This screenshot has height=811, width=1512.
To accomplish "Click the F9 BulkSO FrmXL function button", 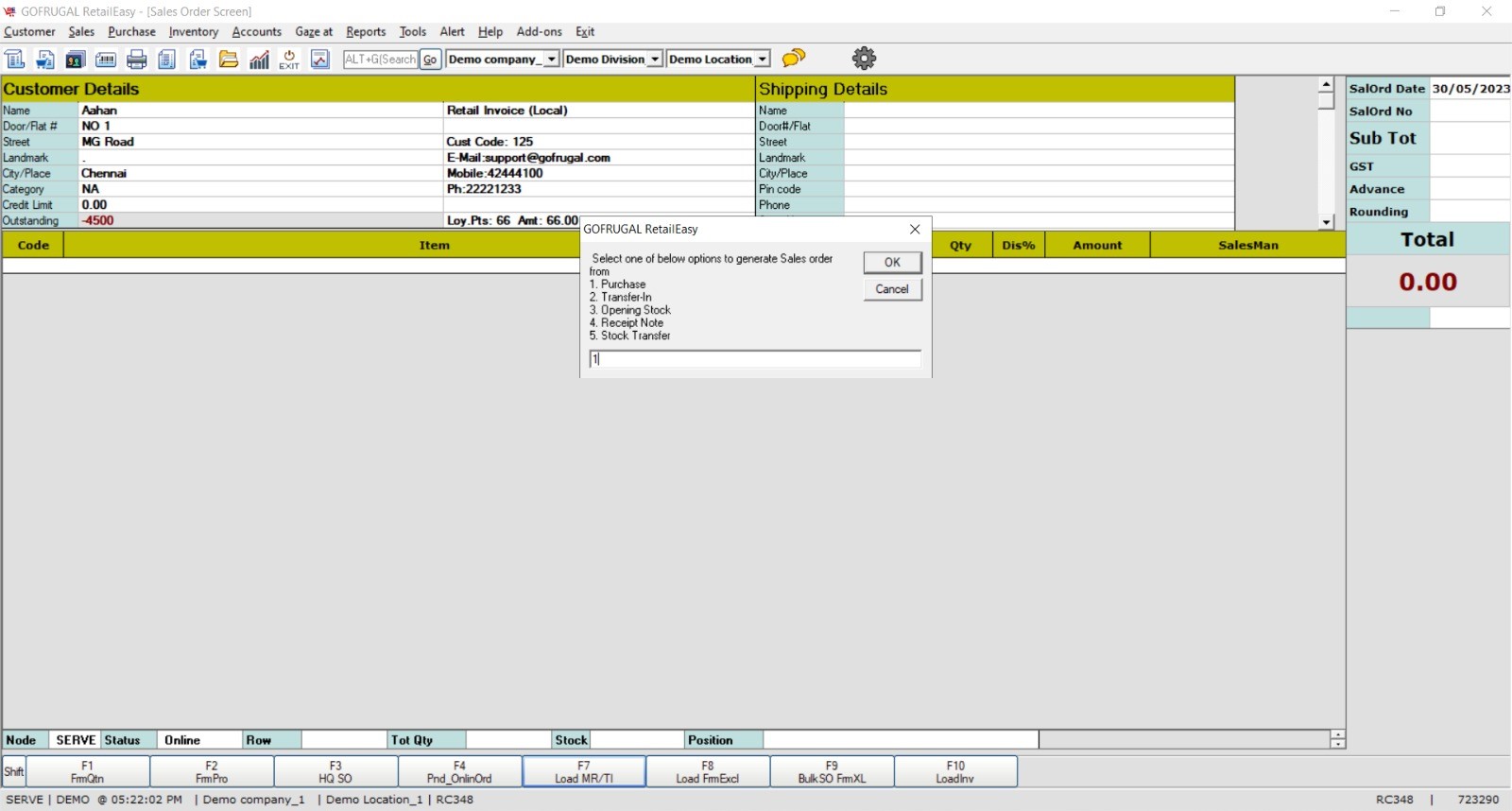I will pos(832,771).
